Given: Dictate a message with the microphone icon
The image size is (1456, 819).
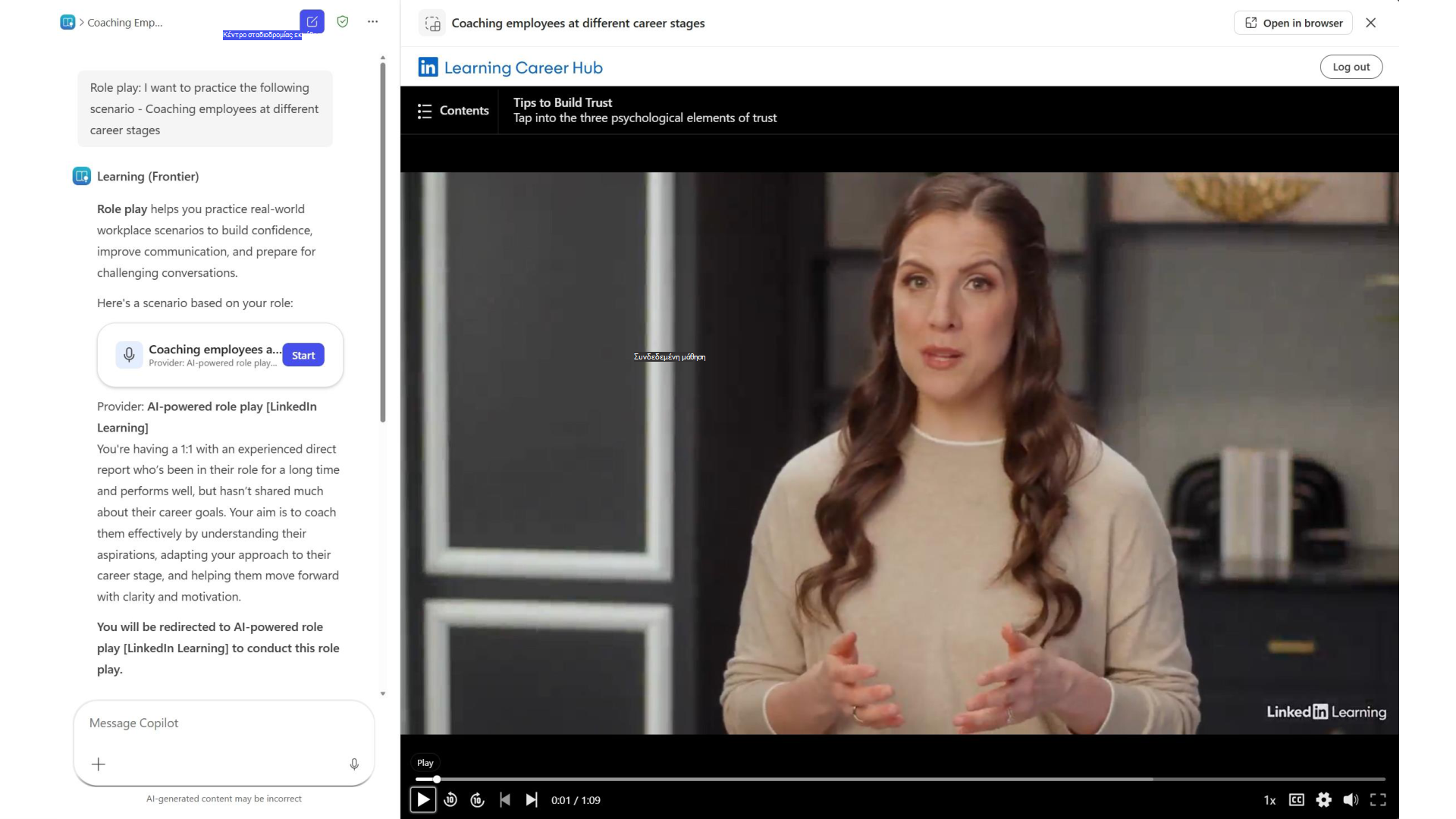Looking at the screenshot, I should point(354,764).
